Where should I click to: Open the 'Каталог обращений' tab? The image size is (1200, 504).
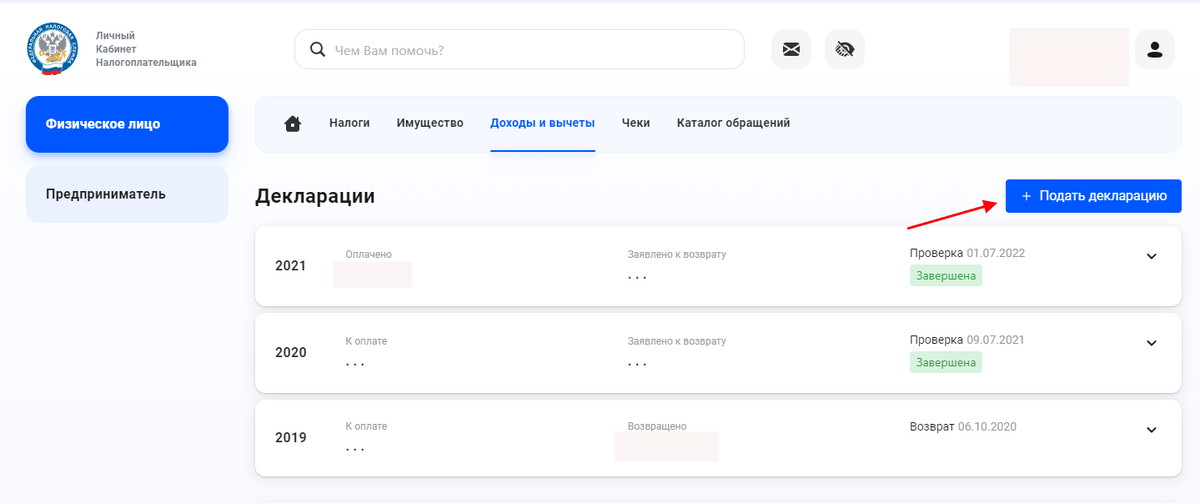pyautogui.click(x=733, y=123)
